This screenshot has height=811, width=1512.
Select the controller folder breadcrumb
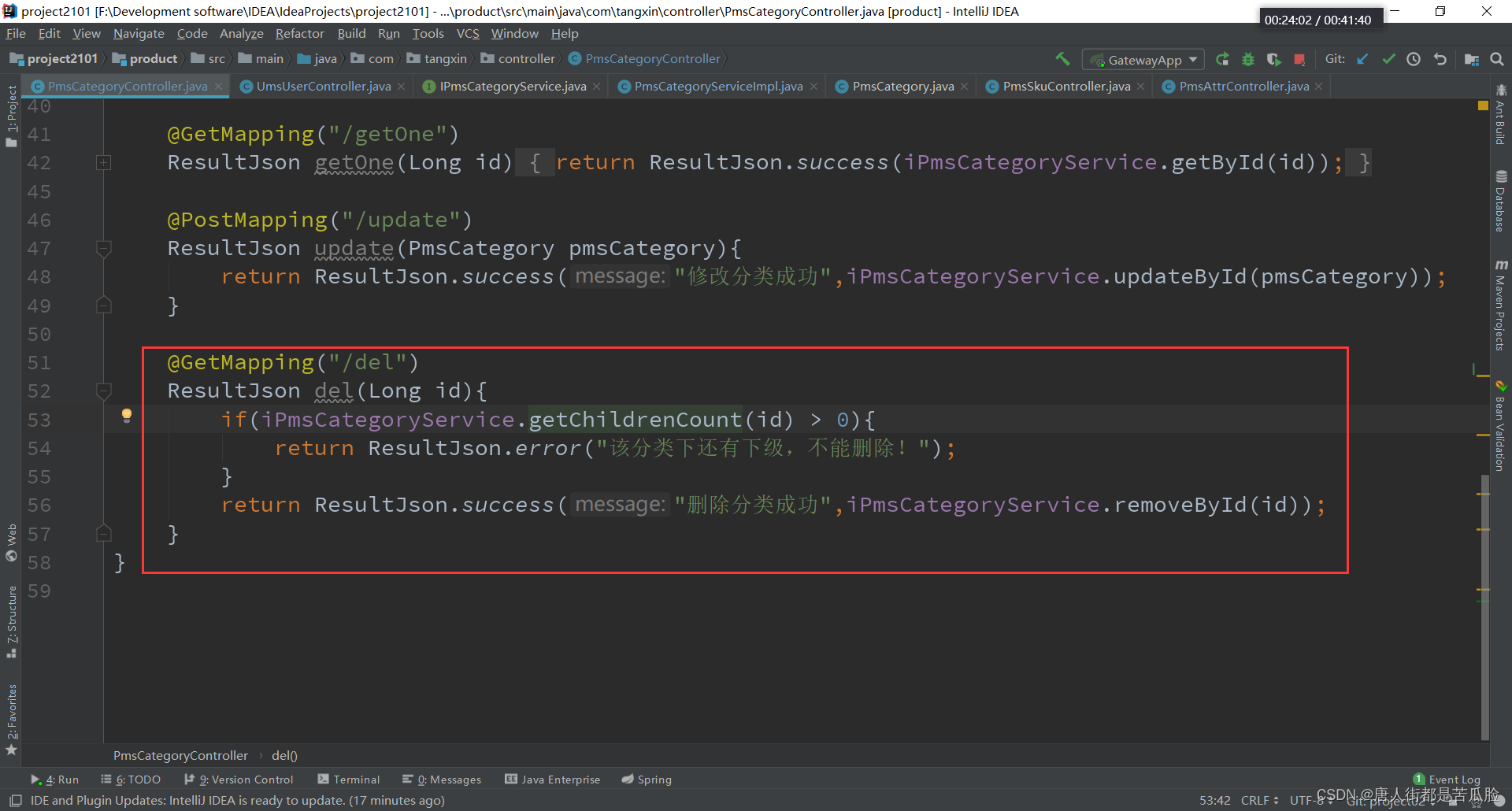tap(517, 59)
